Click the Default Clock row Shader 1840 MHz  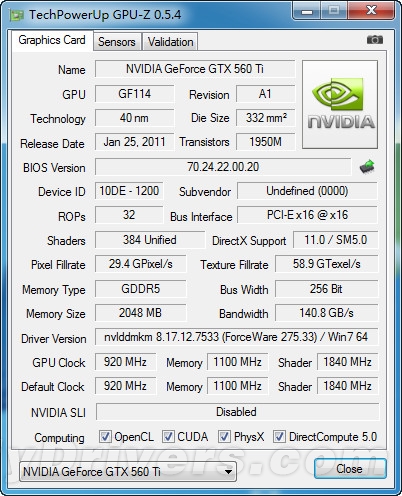click(x=347, y=386)
